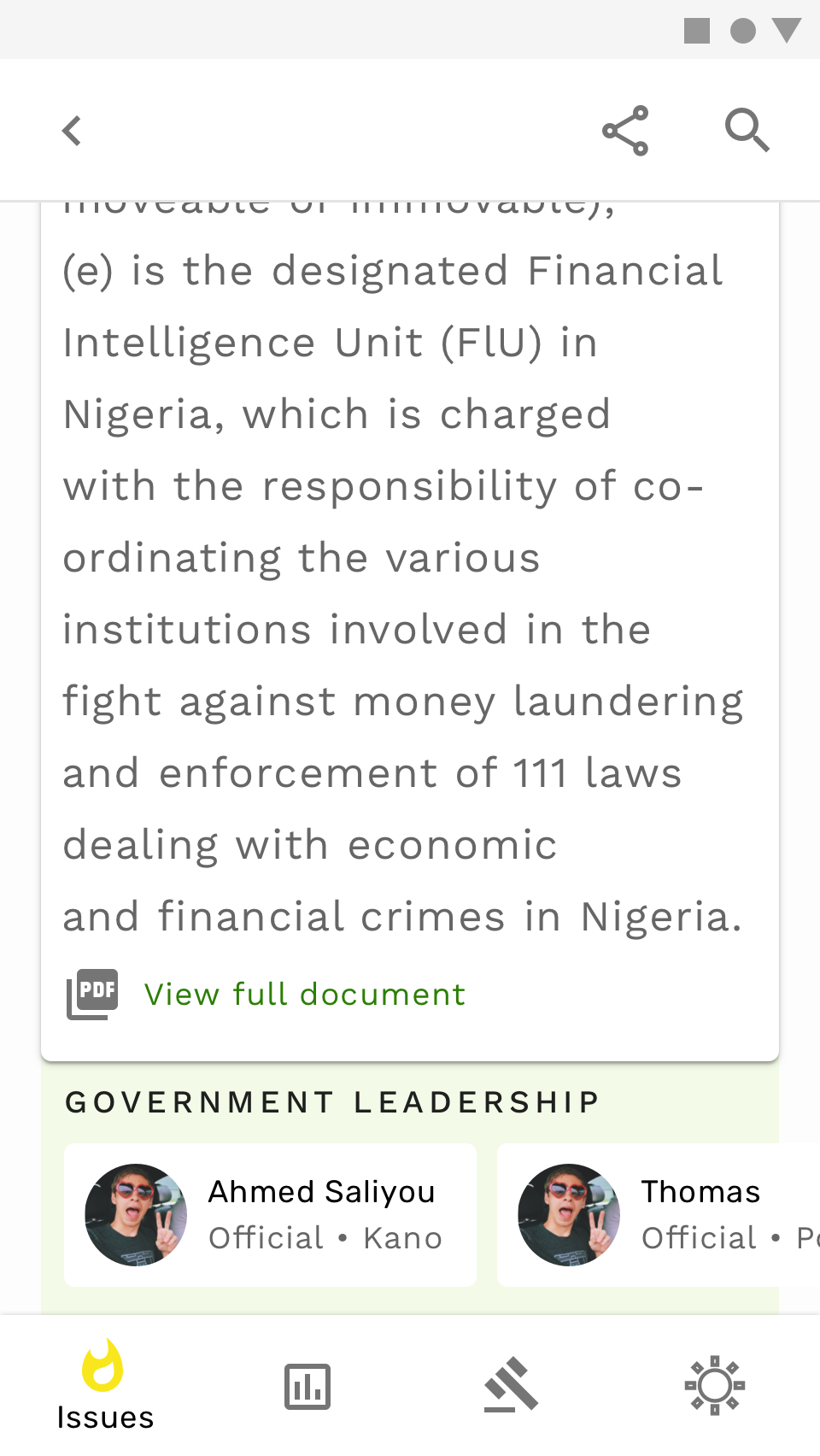Select the Issues tab label
This screenshot has height=1456, width=820.
(105, 1418)
